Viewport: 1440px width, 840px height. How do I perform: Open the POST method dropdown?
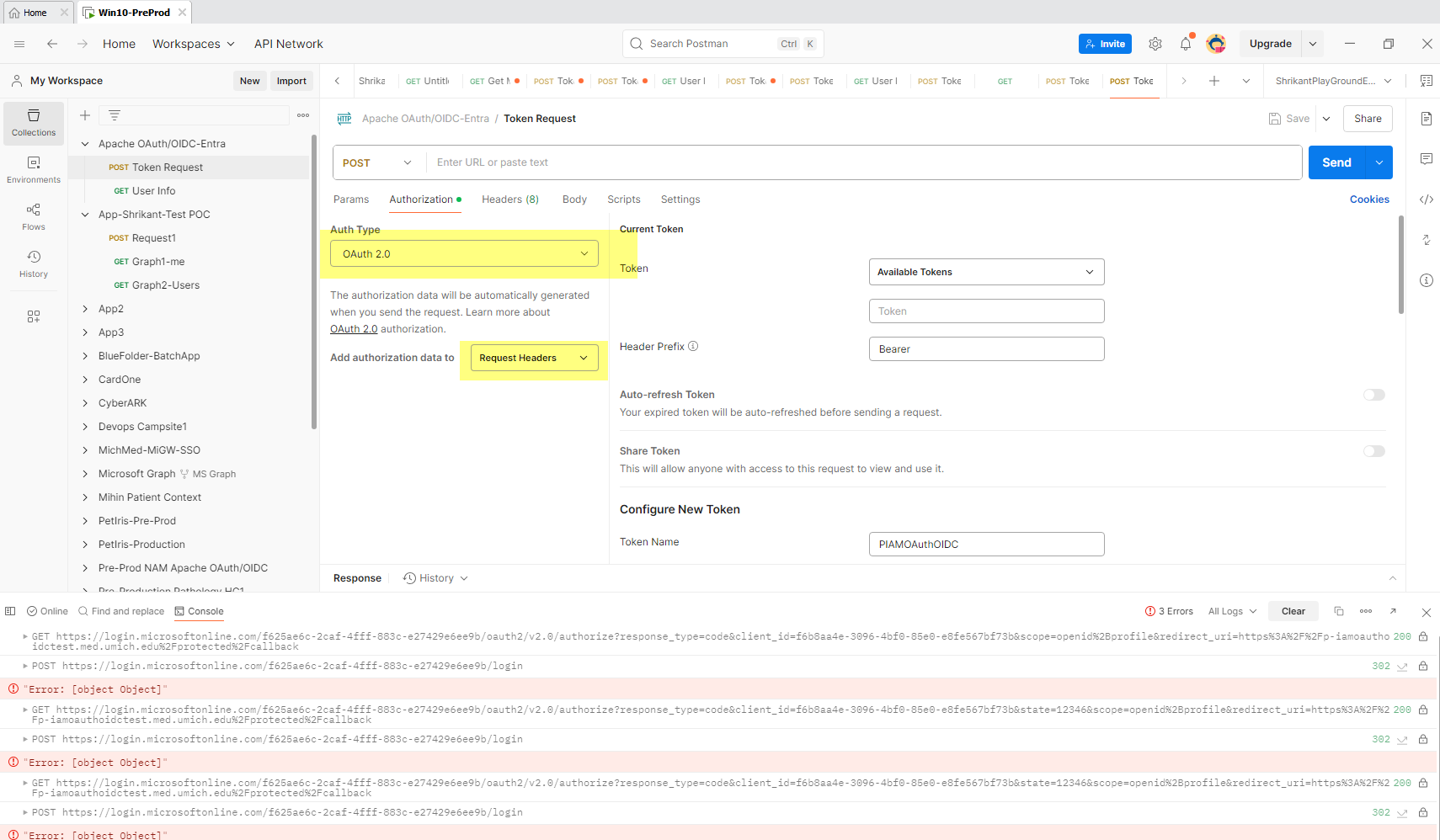[x=377, y=162]
